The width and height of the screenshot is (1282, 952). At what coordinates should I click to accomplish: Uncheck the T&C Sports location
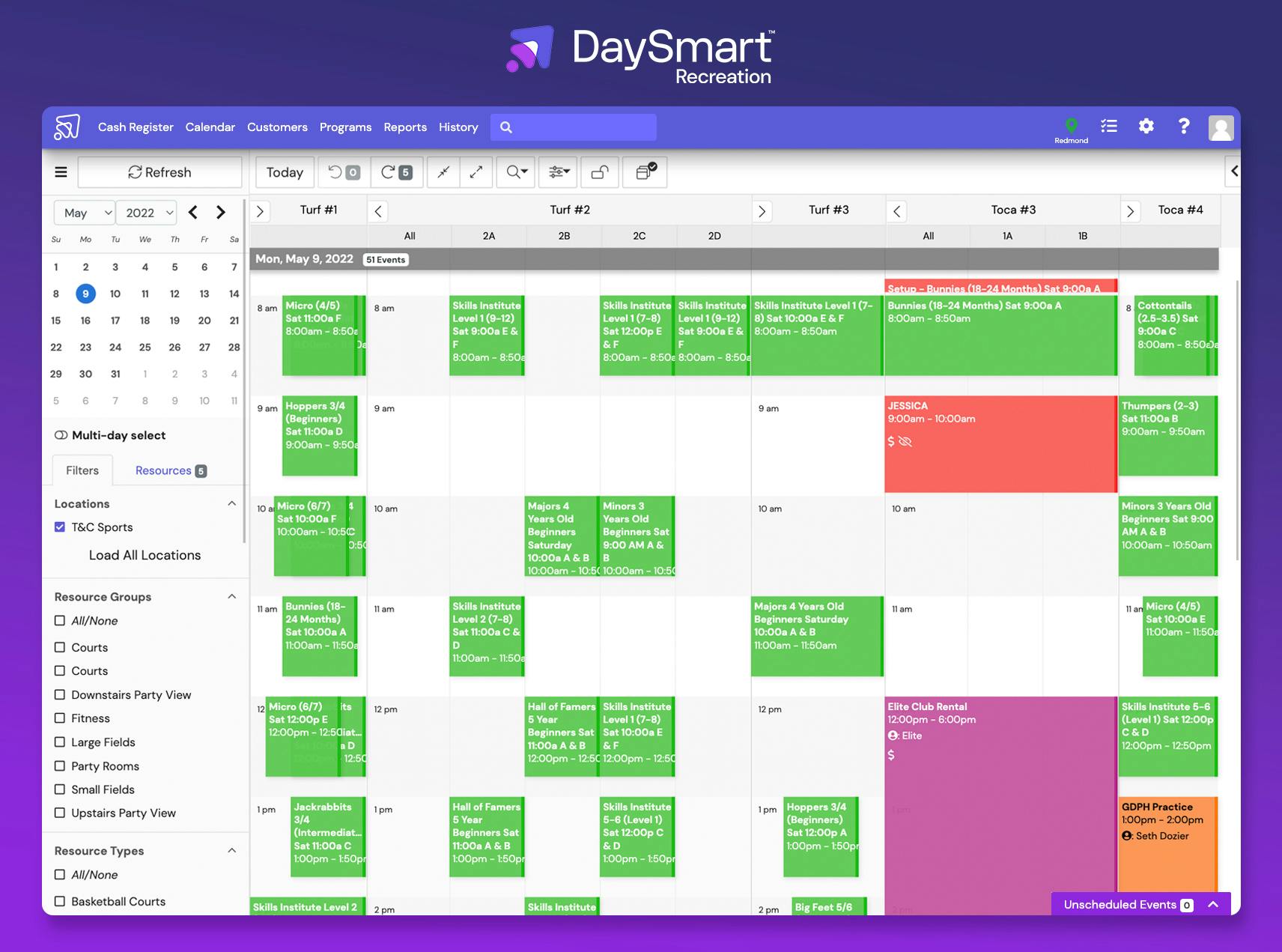coord(59,527)
